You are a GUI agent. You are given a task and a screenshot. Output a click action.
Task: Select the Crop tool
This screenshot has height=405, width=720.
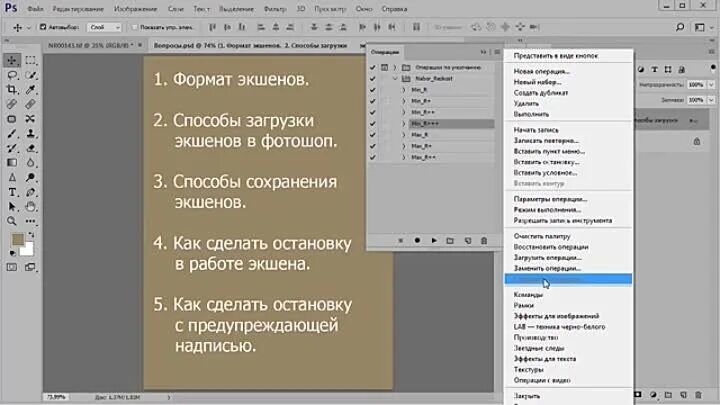[12, 90]
